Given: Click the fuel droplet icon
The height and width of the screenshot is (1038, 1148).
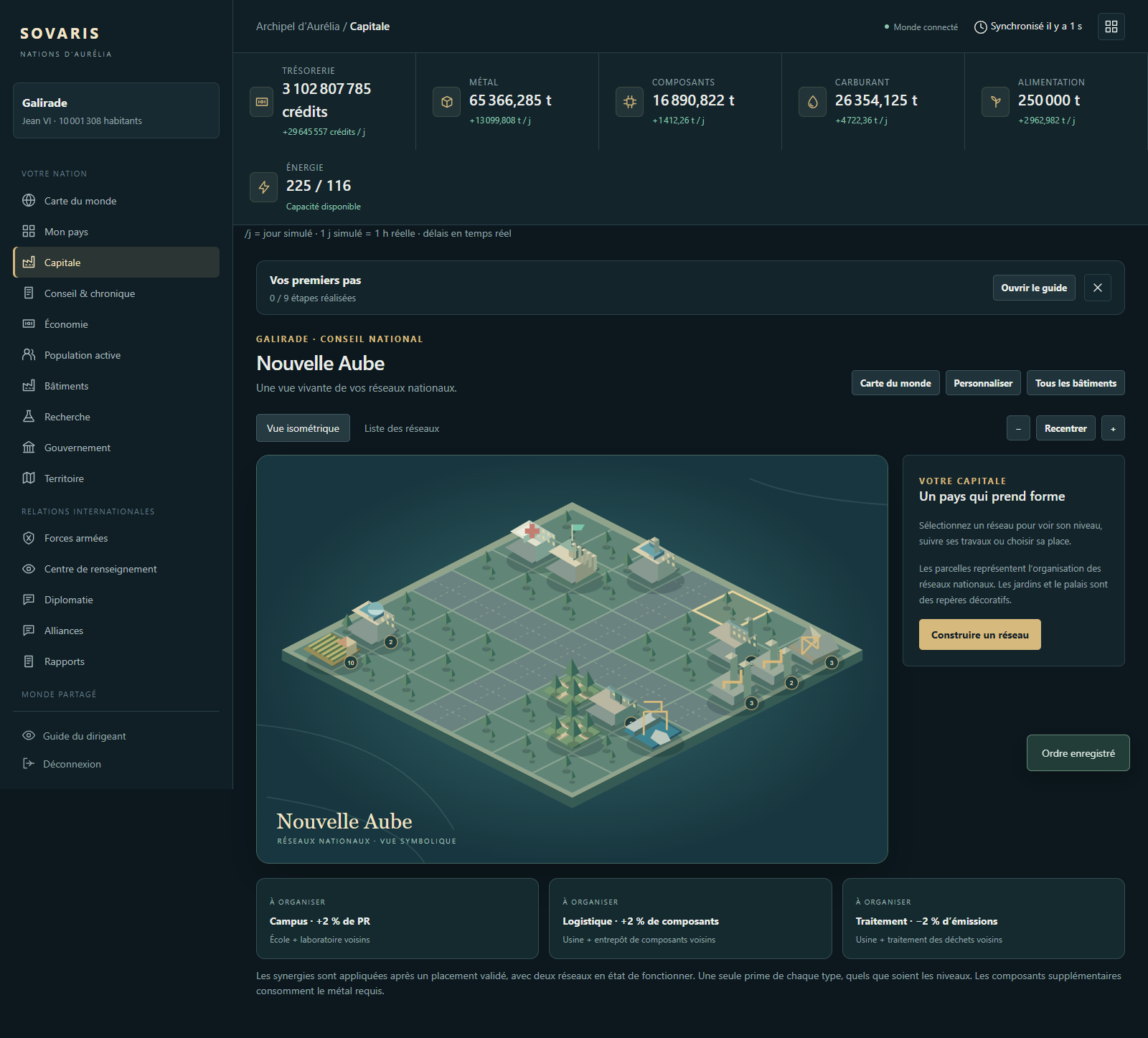Looking at the screenshot, I should pyautogui.click(x=812, y=102).
